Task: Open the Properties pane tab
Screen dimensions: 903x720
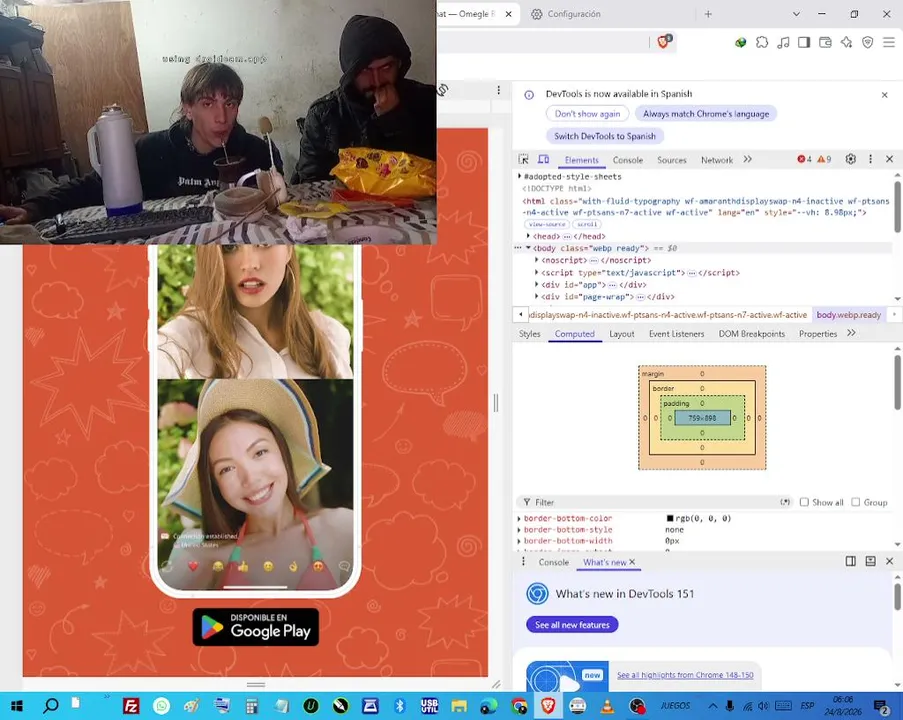Action: click(818, 334)
